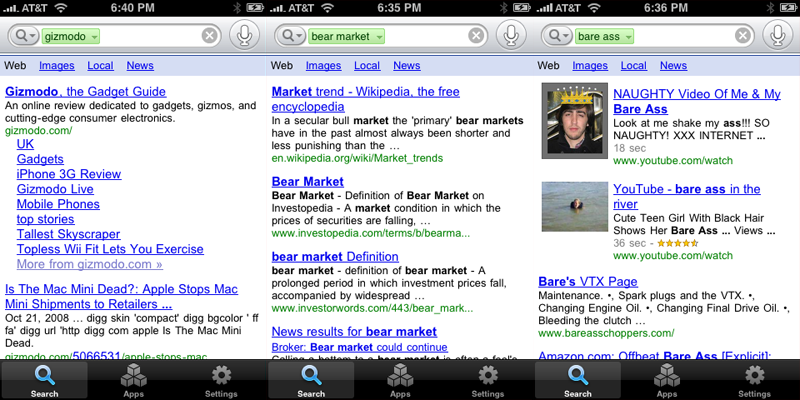
Task: Tap Bluetooth icon in gizmodo screen status bar
Action: 237,8
